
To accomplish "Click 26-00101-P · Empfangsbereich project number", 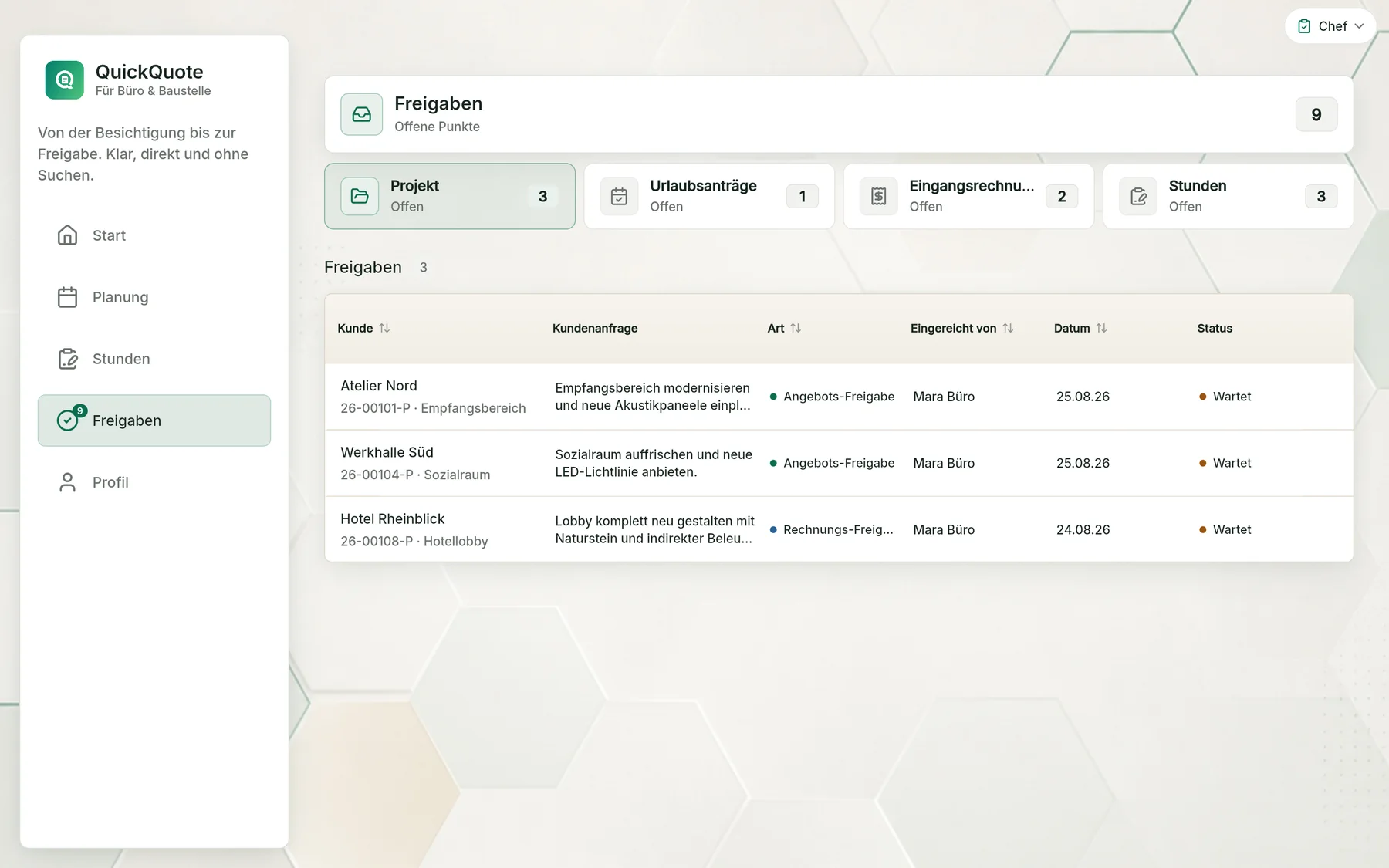I will (x=433, y=408).
